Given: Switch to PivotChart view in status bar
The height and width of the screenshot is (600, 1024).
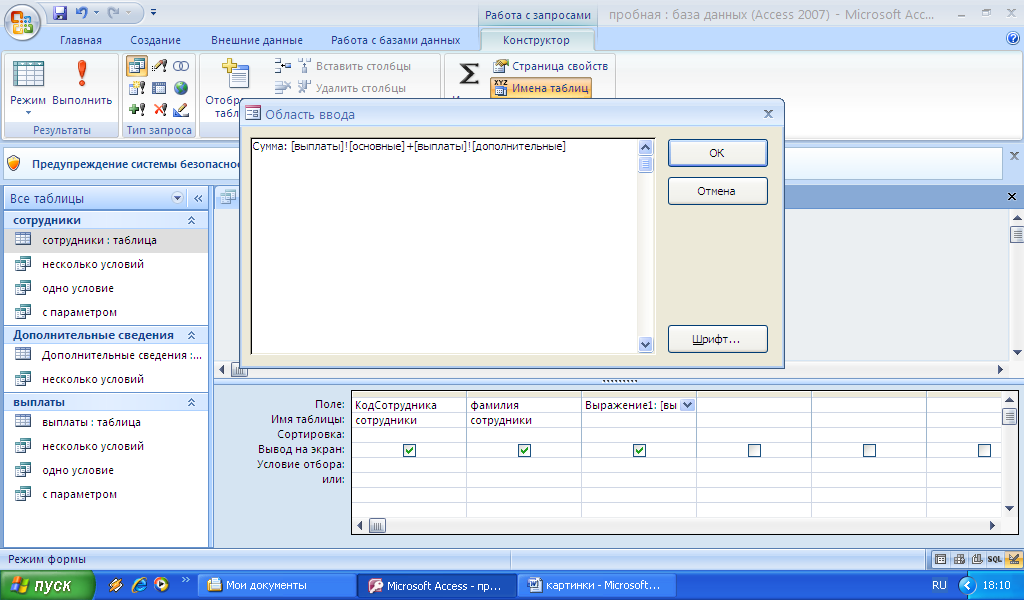Looking at the screenshot, I should (x=977, y=559).
